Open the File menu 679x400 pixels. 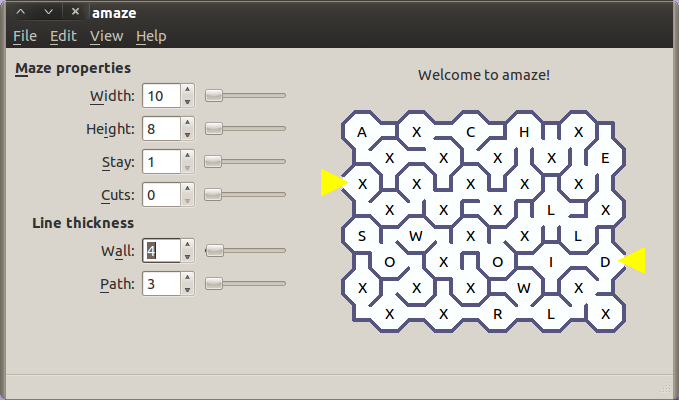tap(25, 36)
